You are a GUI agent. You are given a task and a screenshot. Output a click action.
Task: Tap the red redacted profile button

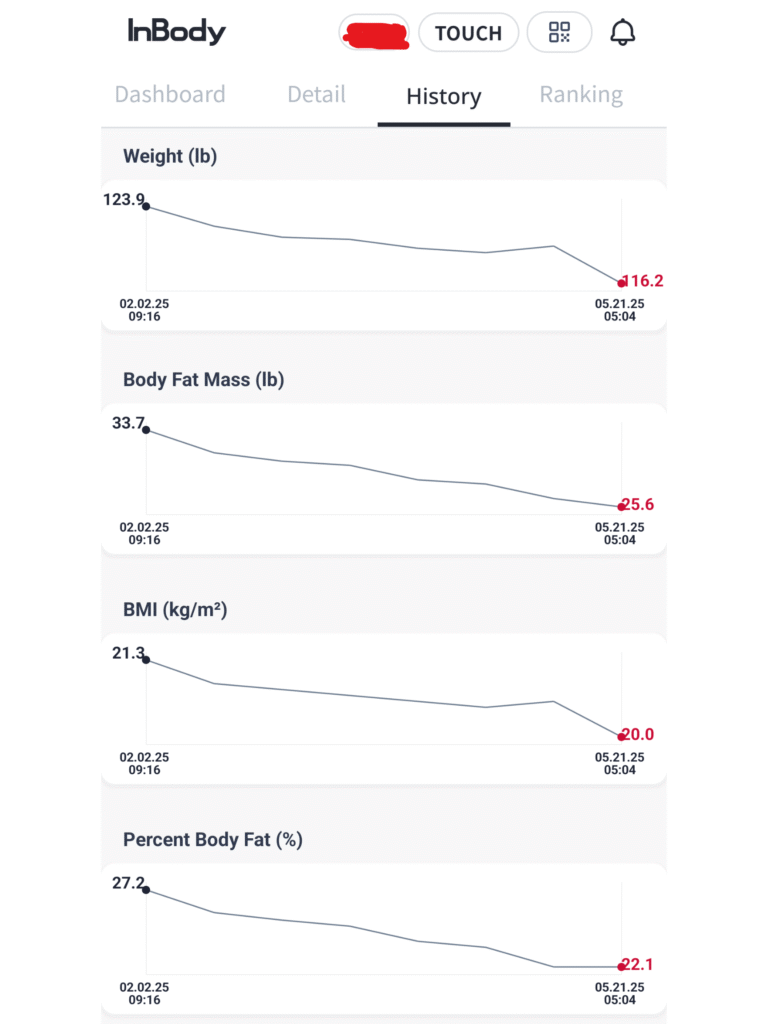375,33
